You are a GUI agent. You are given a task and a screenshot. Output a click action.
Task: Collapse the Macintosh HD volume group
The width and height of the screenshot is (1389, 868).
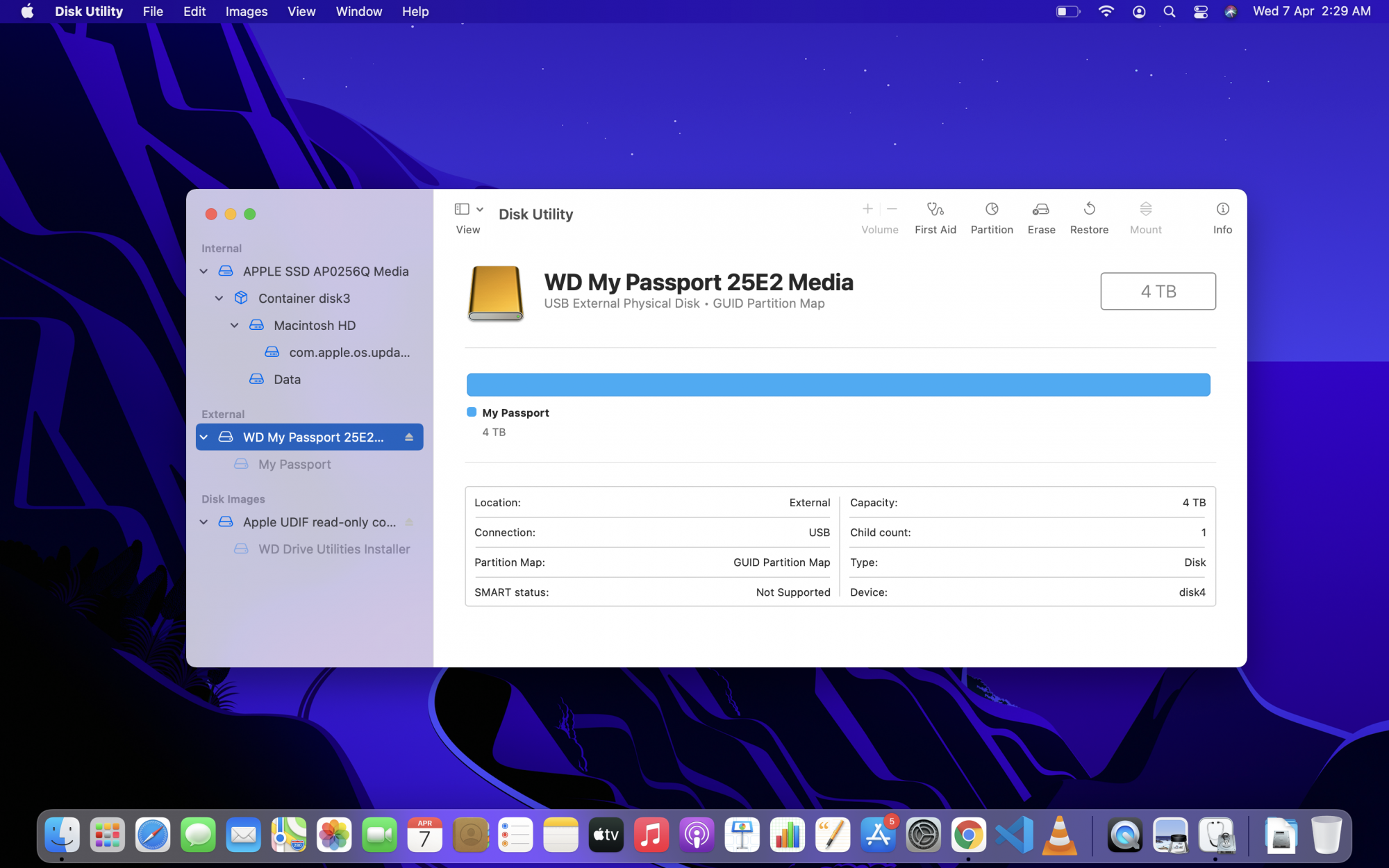coord(234,326)
